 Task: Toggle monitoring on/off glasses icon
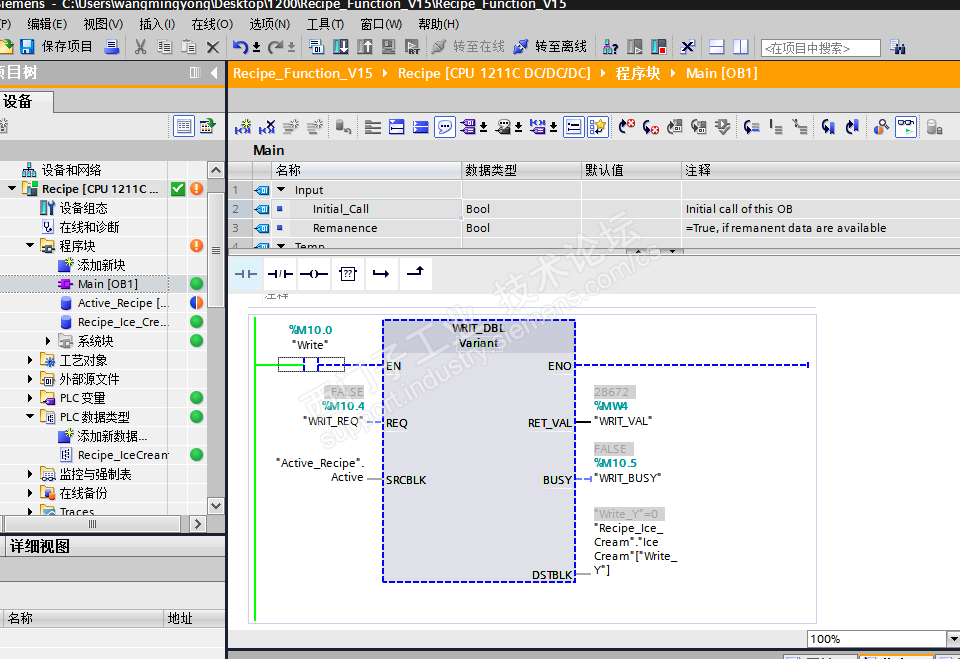pyautogui.click(x=905, y=127)
